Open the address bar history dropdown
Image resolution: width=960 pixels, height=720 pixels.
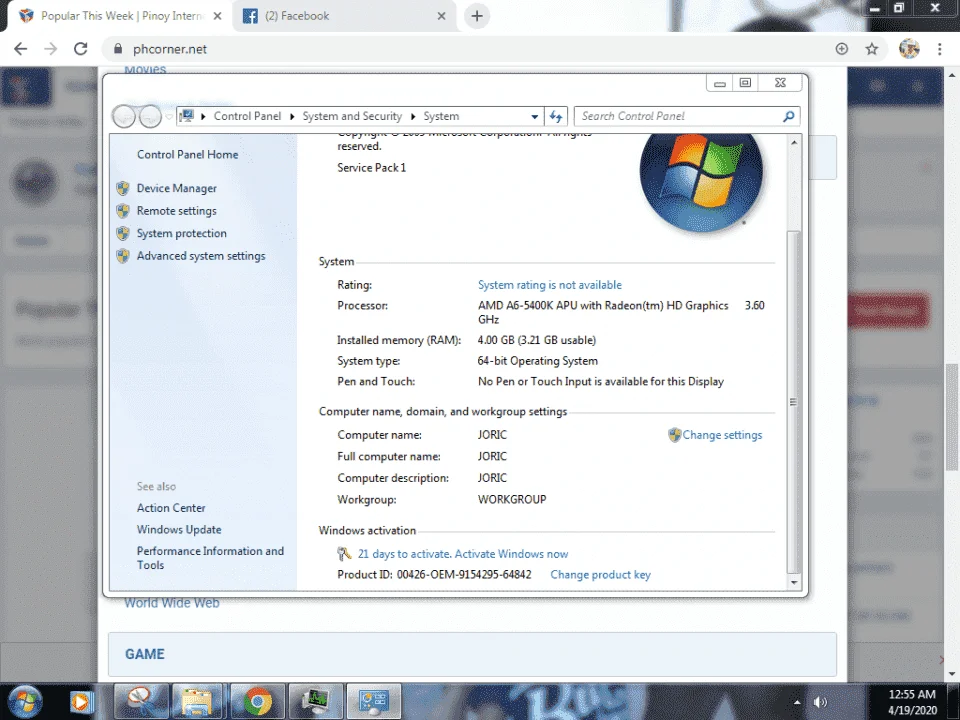[534, 116]
